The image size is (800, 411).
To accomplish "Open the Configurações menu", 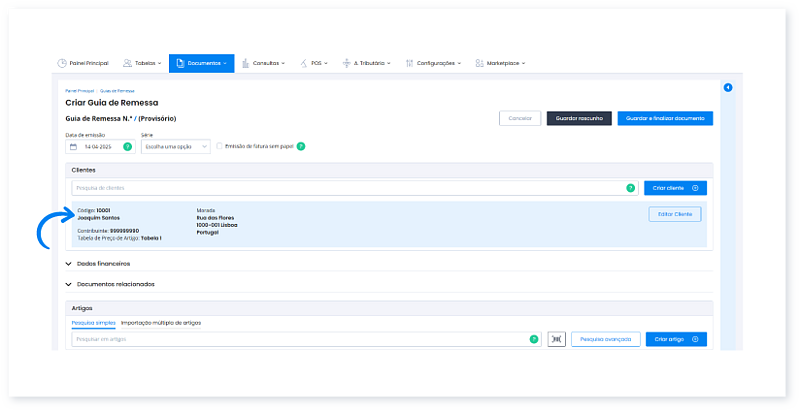I will 433,63.
